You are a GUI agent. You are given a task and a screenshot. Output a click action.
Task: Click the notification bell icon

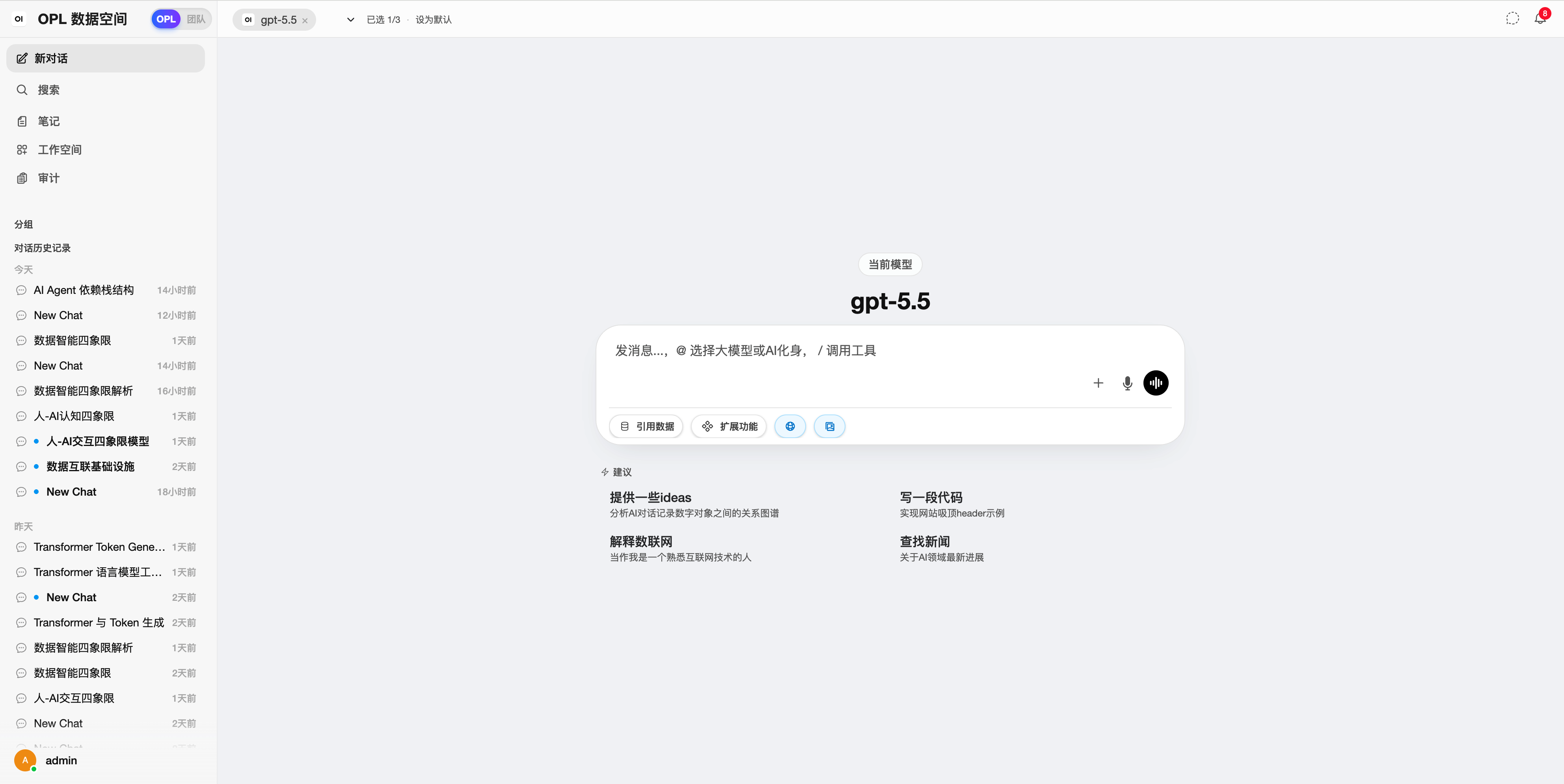pyautogui.click(x=1540, y=18)
